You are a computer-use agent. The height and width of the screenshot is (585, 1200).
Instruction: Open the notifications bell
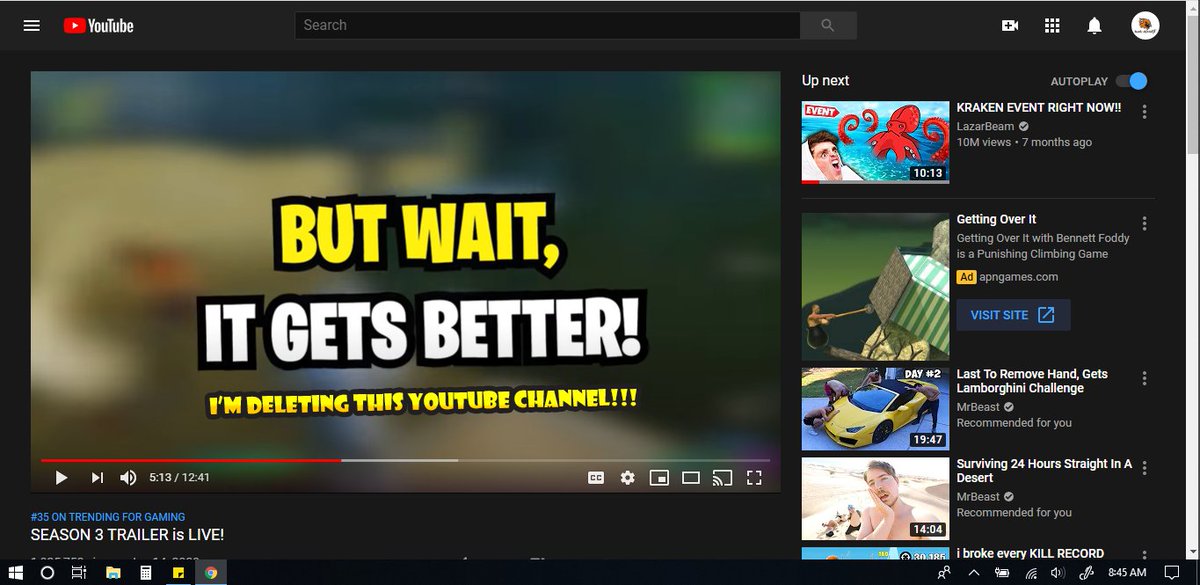pos(1094,26)
